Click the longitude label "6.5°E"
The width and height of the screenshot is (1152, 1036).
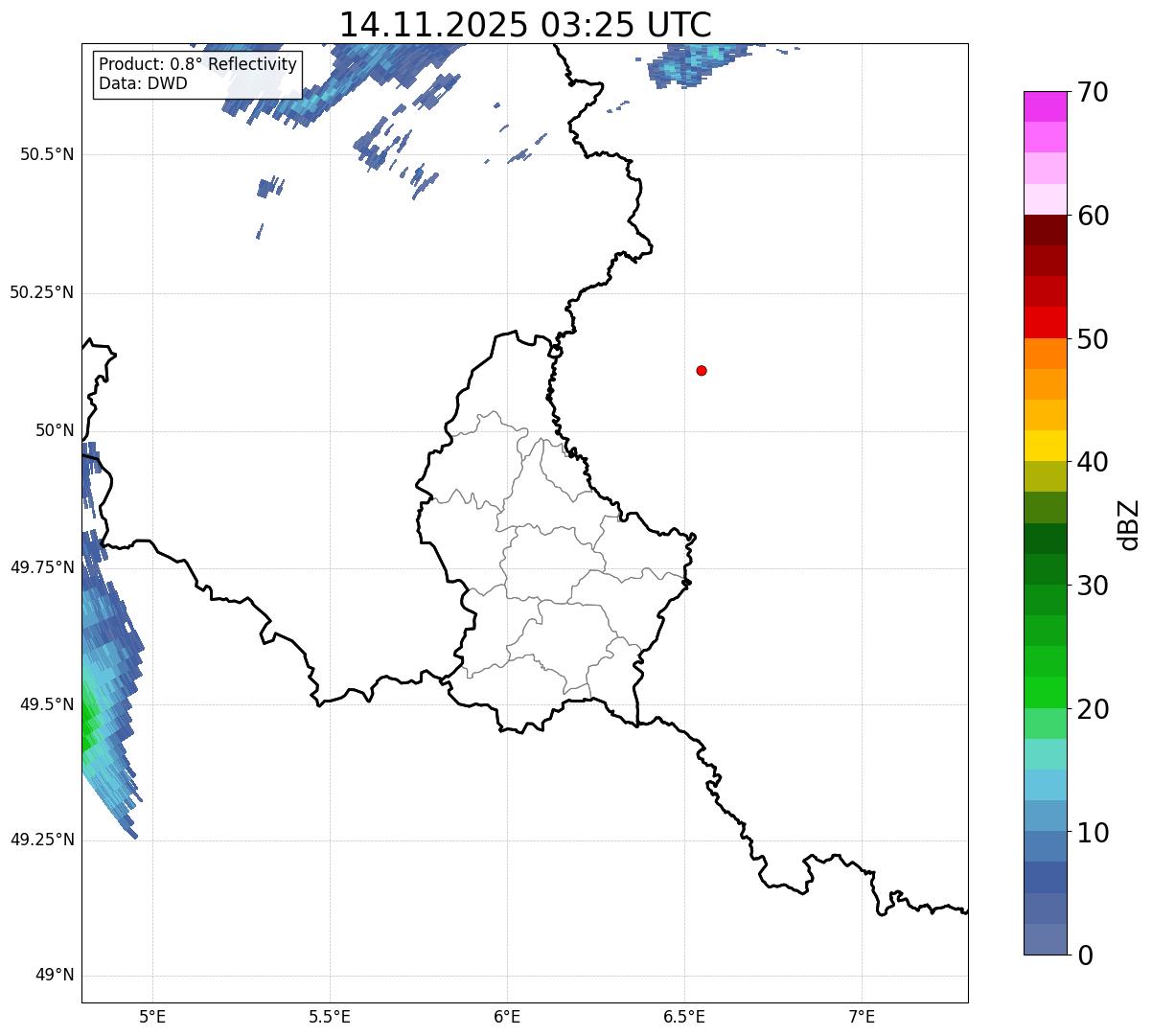(x=684, y=1016)
